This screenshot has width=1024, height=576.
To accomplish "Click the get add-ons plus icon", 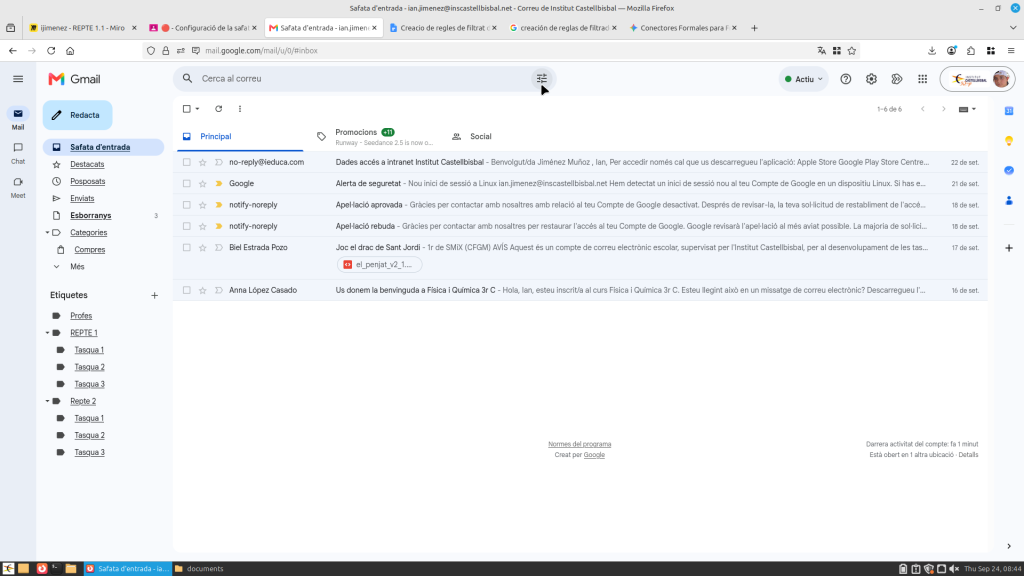I will point(1009,248).
